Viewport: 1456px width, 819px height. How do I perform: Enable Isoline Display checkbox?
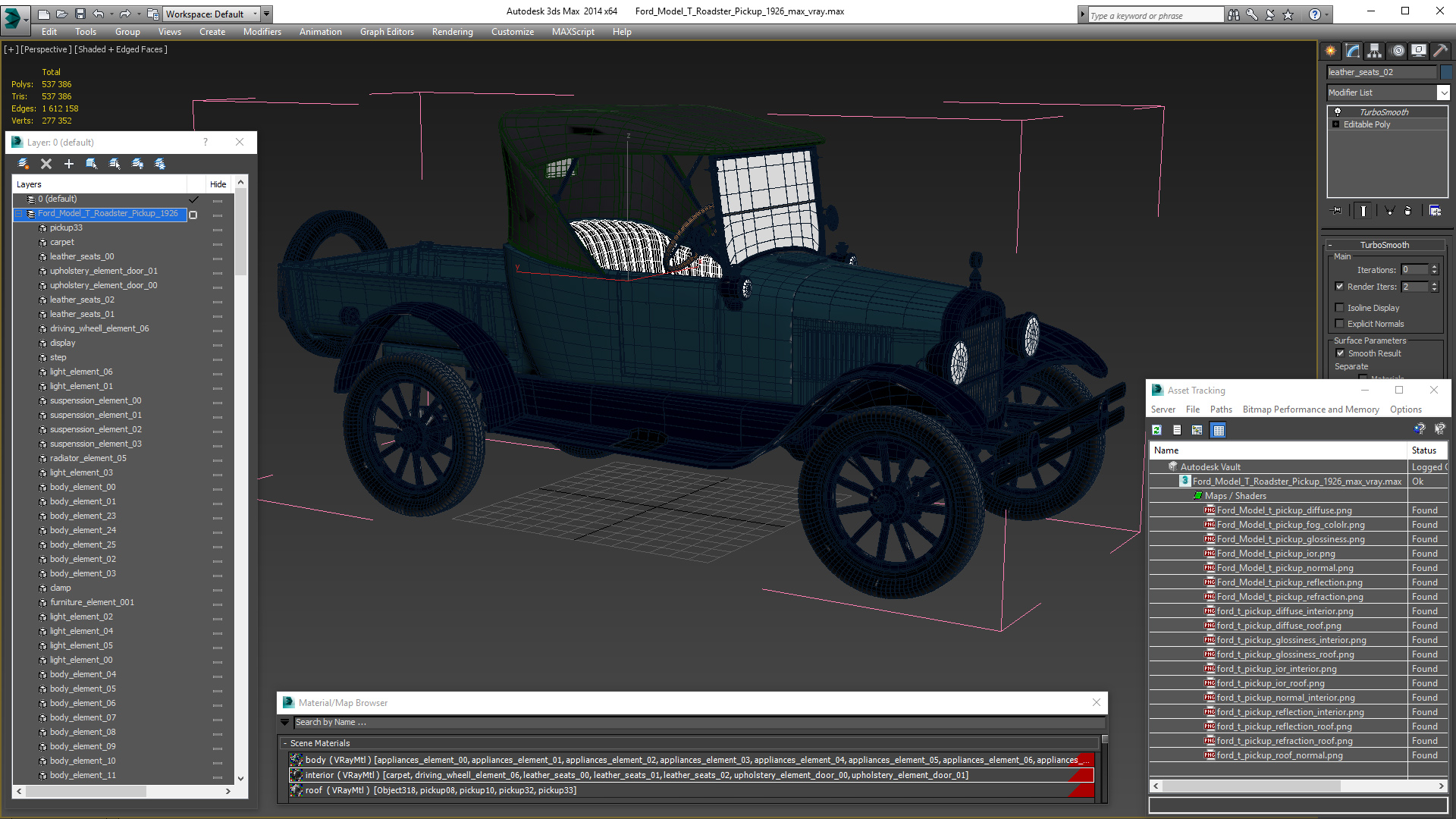pyautogui.click(x=1340, y=308)
